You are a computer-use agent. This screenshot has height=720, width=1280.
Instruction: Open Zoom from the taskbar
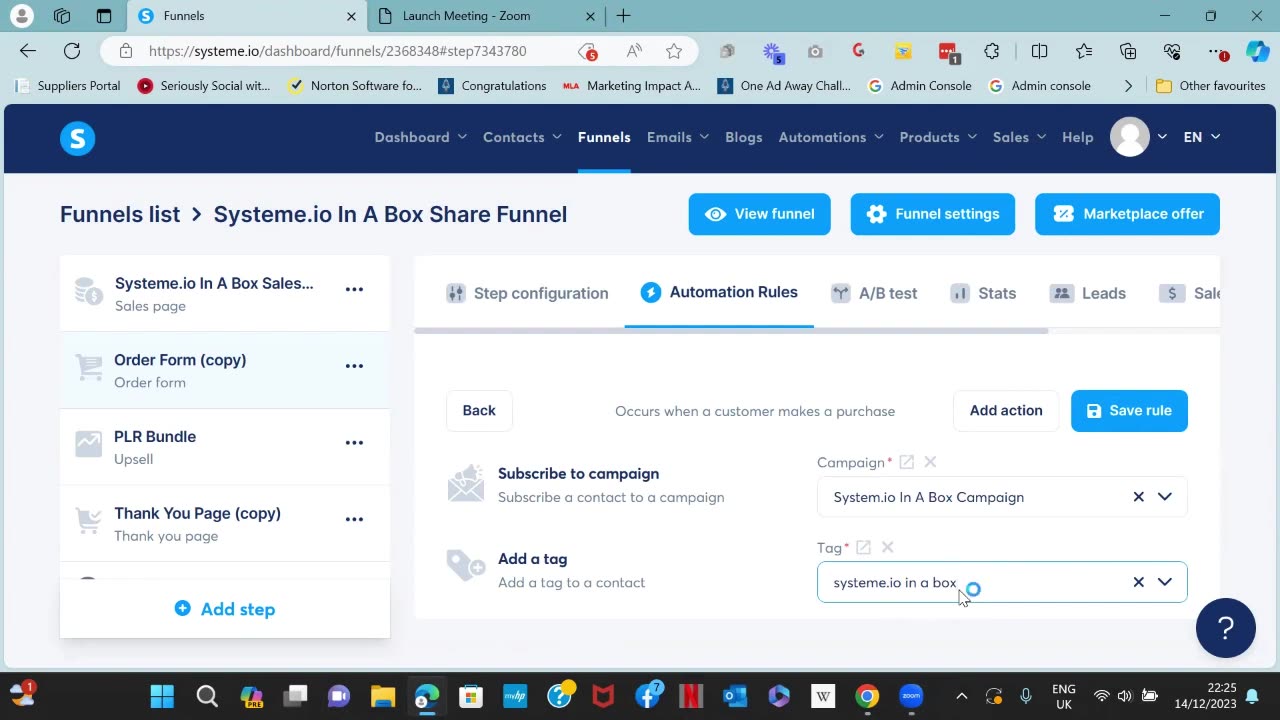click(x=911, y=696)
